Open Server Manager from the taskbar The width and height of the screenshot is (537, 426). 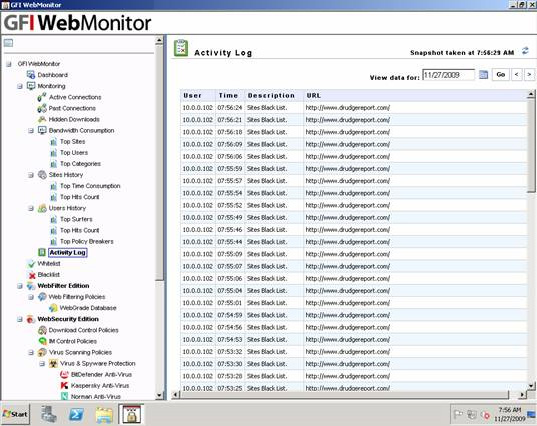[49, 414]
